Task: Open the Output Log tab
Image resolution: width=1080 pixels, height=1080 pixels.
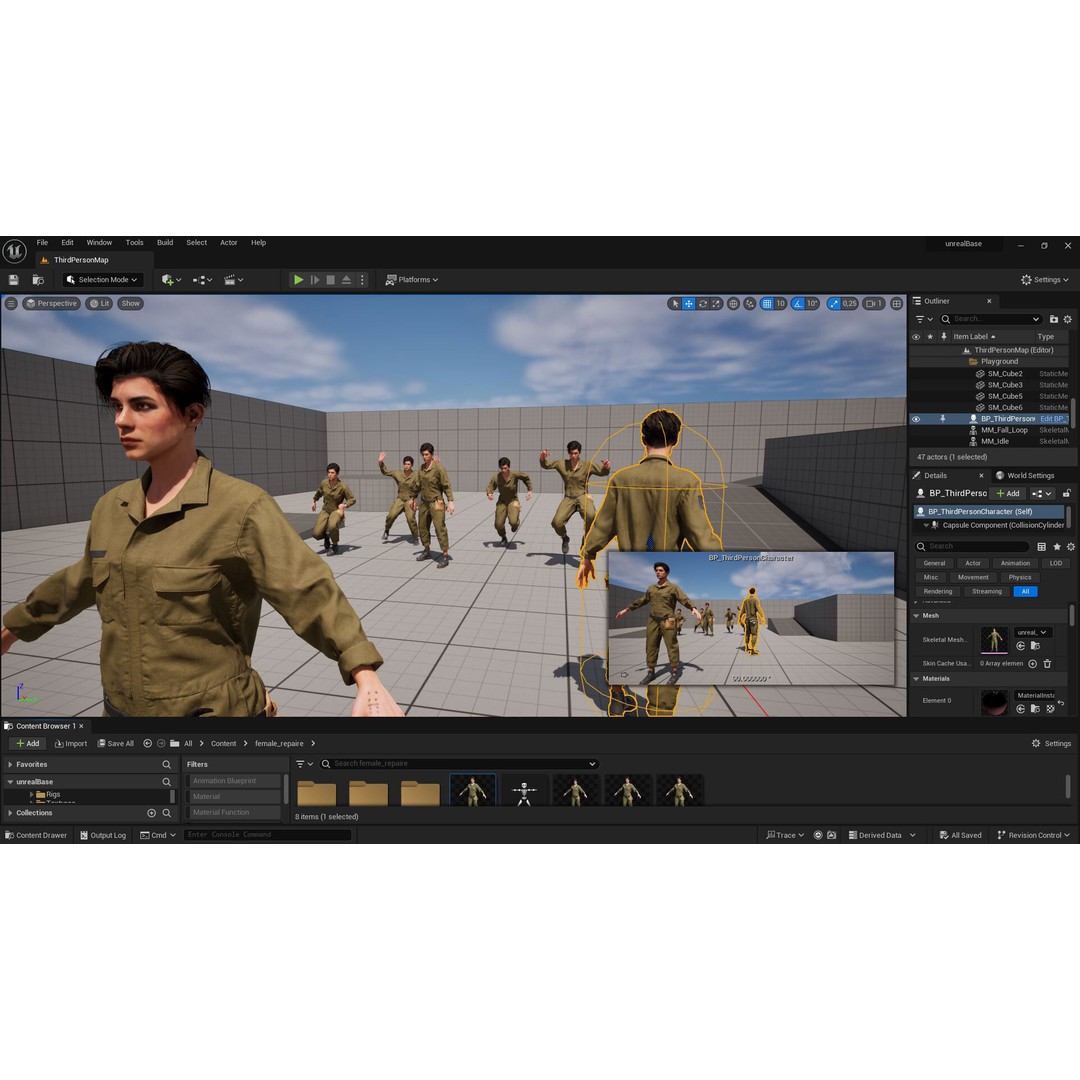Action: tap(103, 835)
